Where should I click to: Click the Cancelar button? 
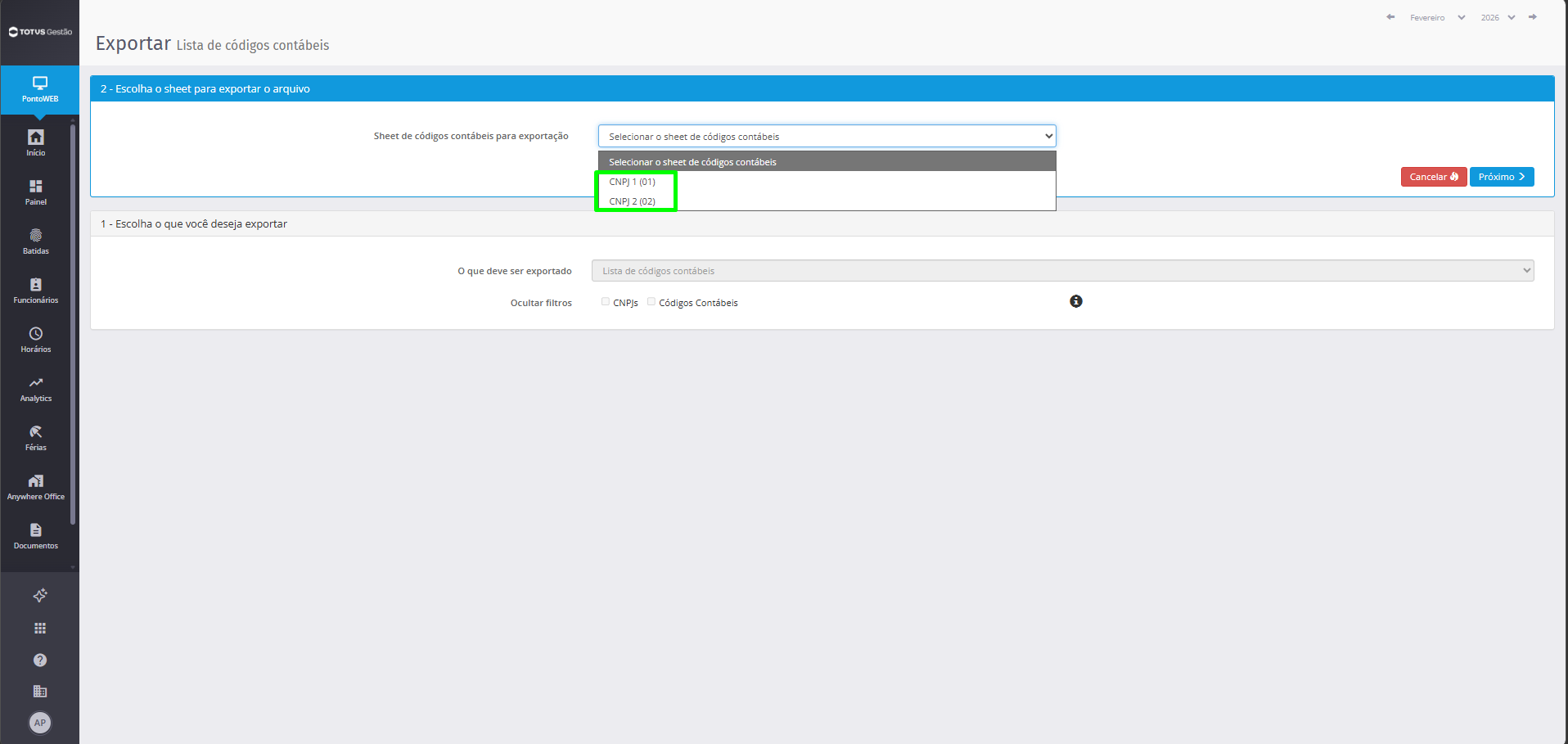1433,177
